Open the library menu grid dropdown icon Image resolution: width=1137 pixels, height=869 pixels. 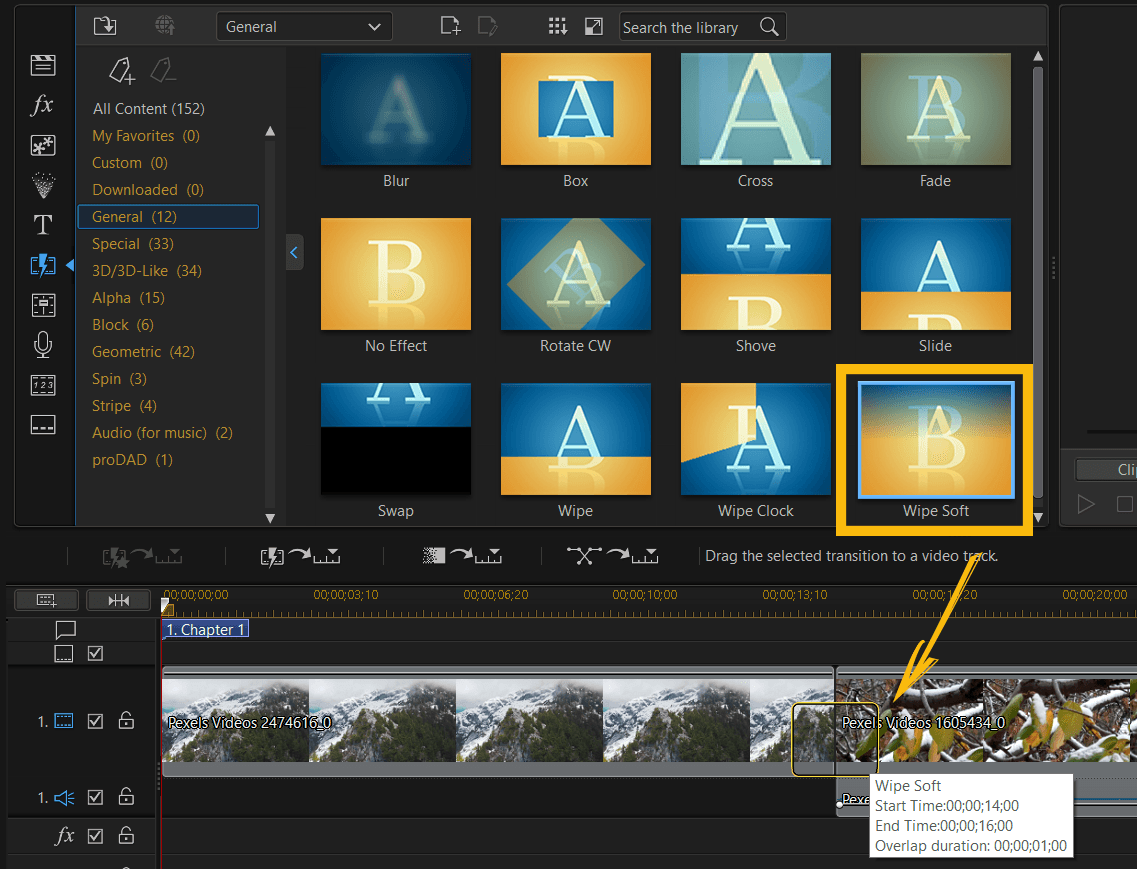[558, 27]
